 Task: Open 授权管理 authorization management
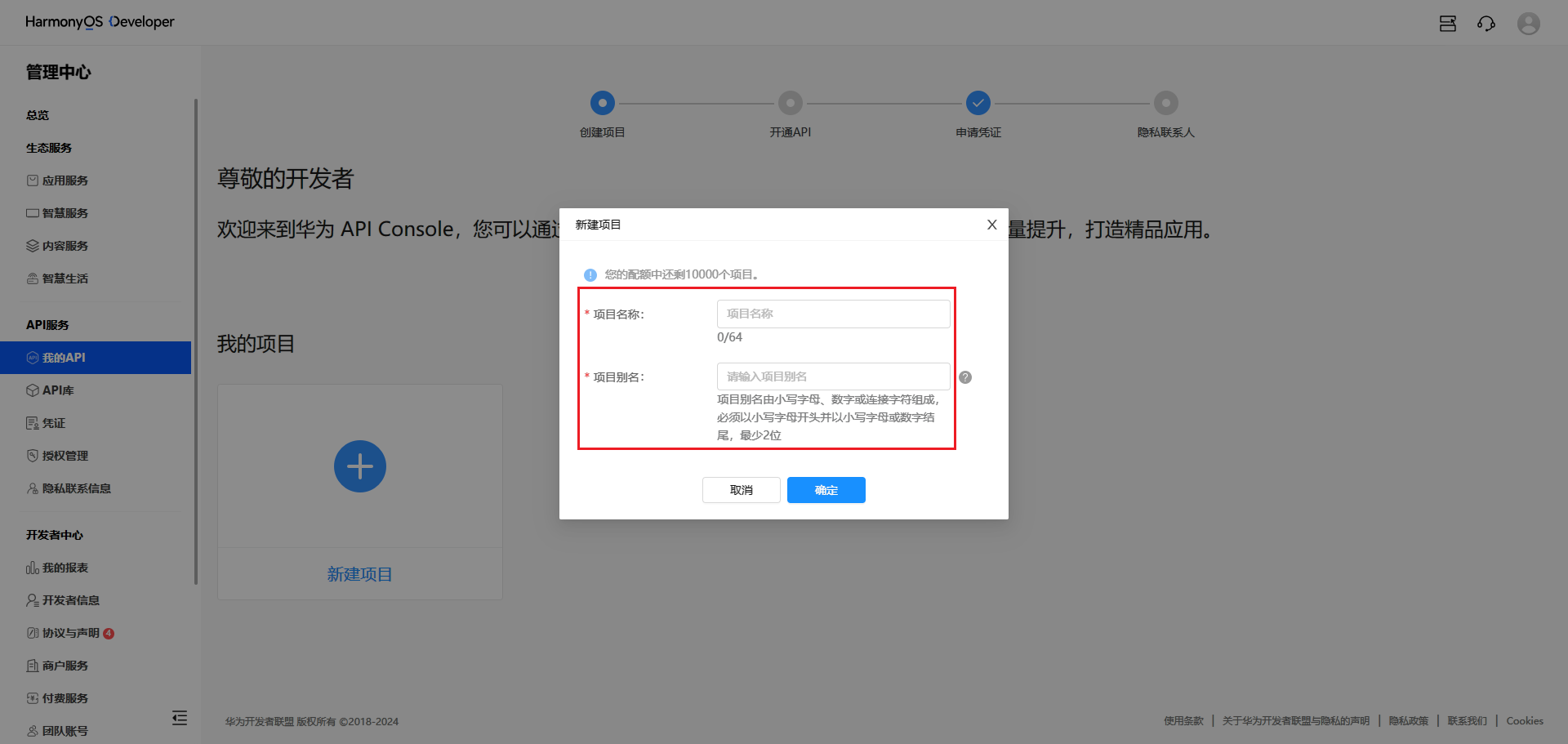point(65,455)
